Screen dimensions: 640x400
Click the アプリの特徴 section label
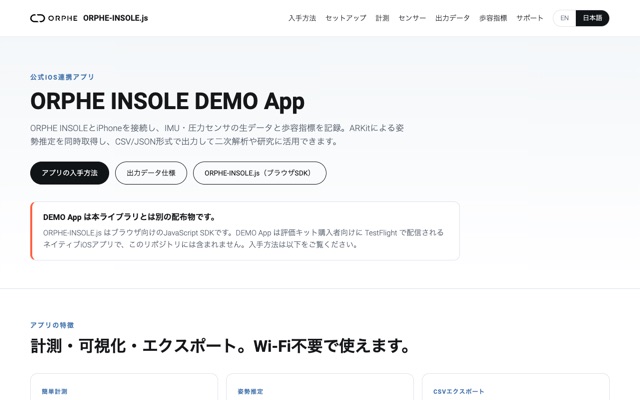click(52, 325)
